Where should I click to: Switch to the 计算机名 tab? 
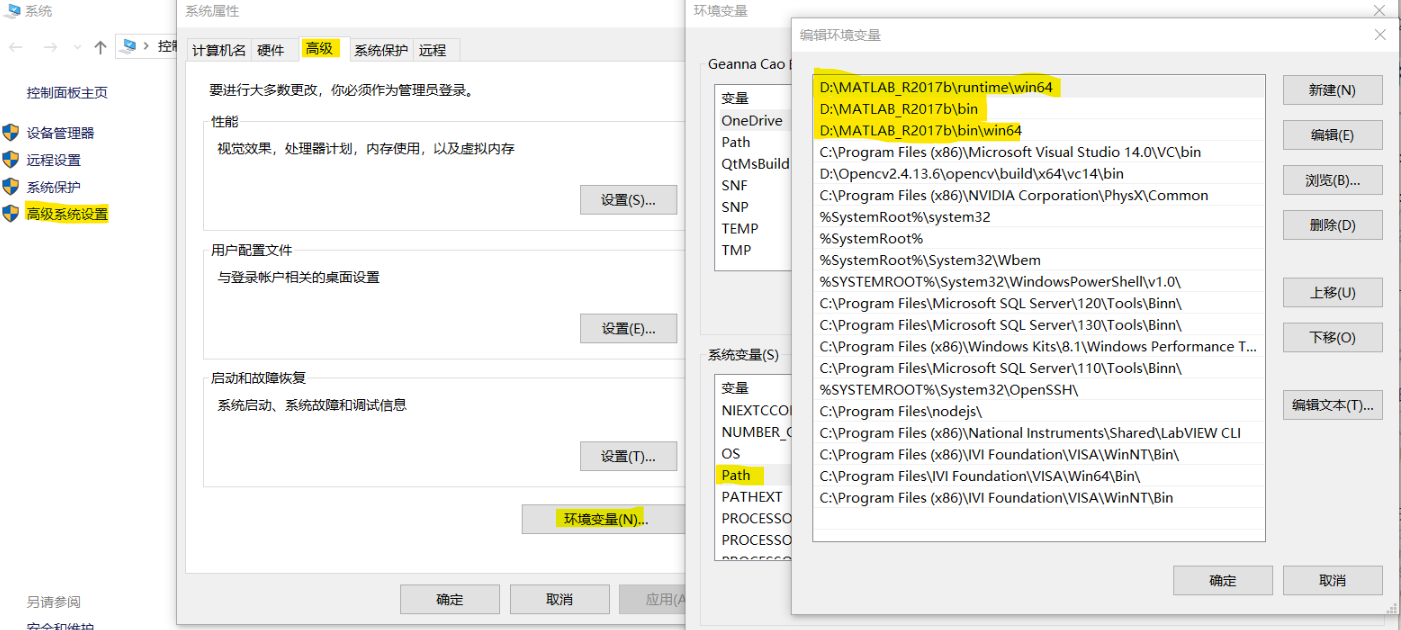pyautogui.click(x=218, y=48)
